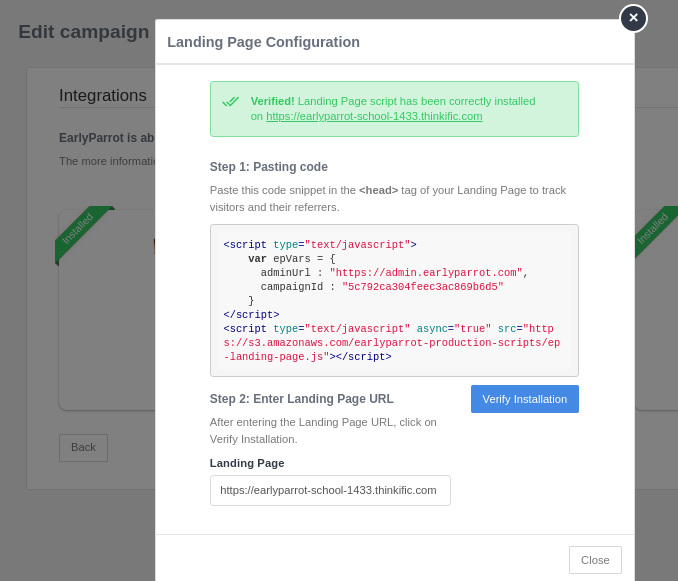Click the Back button on the Integrations page
Image resolution: width=678 pixels, height=581 pixels.
click(x=83, y=447)
